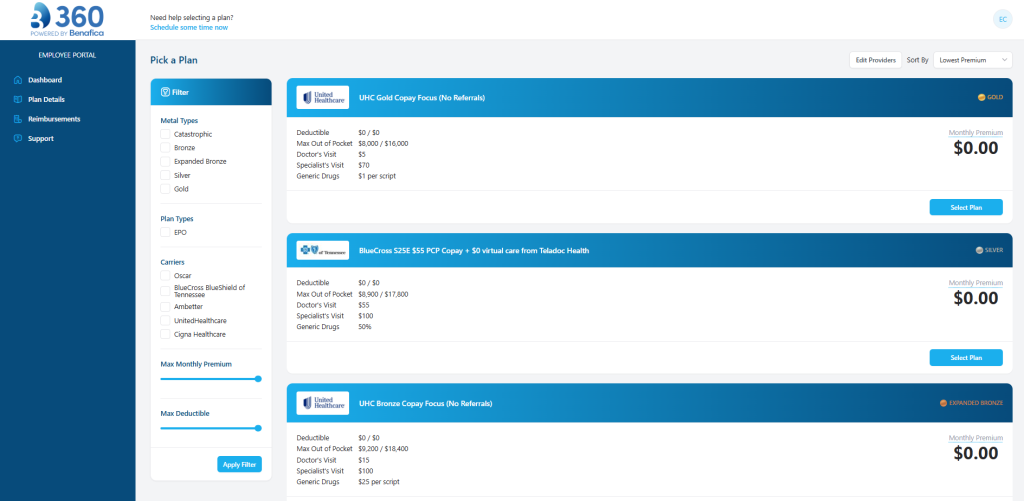Screen dimensions: 1024x501
Task: Select the BlueCross S25E plan
Action: tap(966, 357)
